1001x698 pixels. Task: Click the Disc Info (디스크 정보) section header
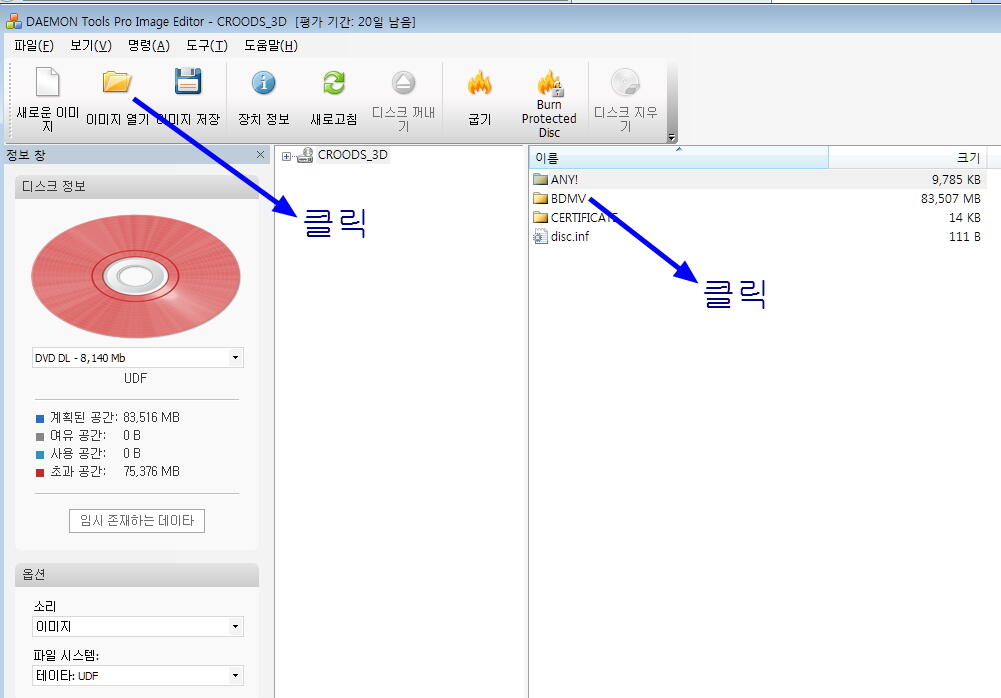coord(137,186)
